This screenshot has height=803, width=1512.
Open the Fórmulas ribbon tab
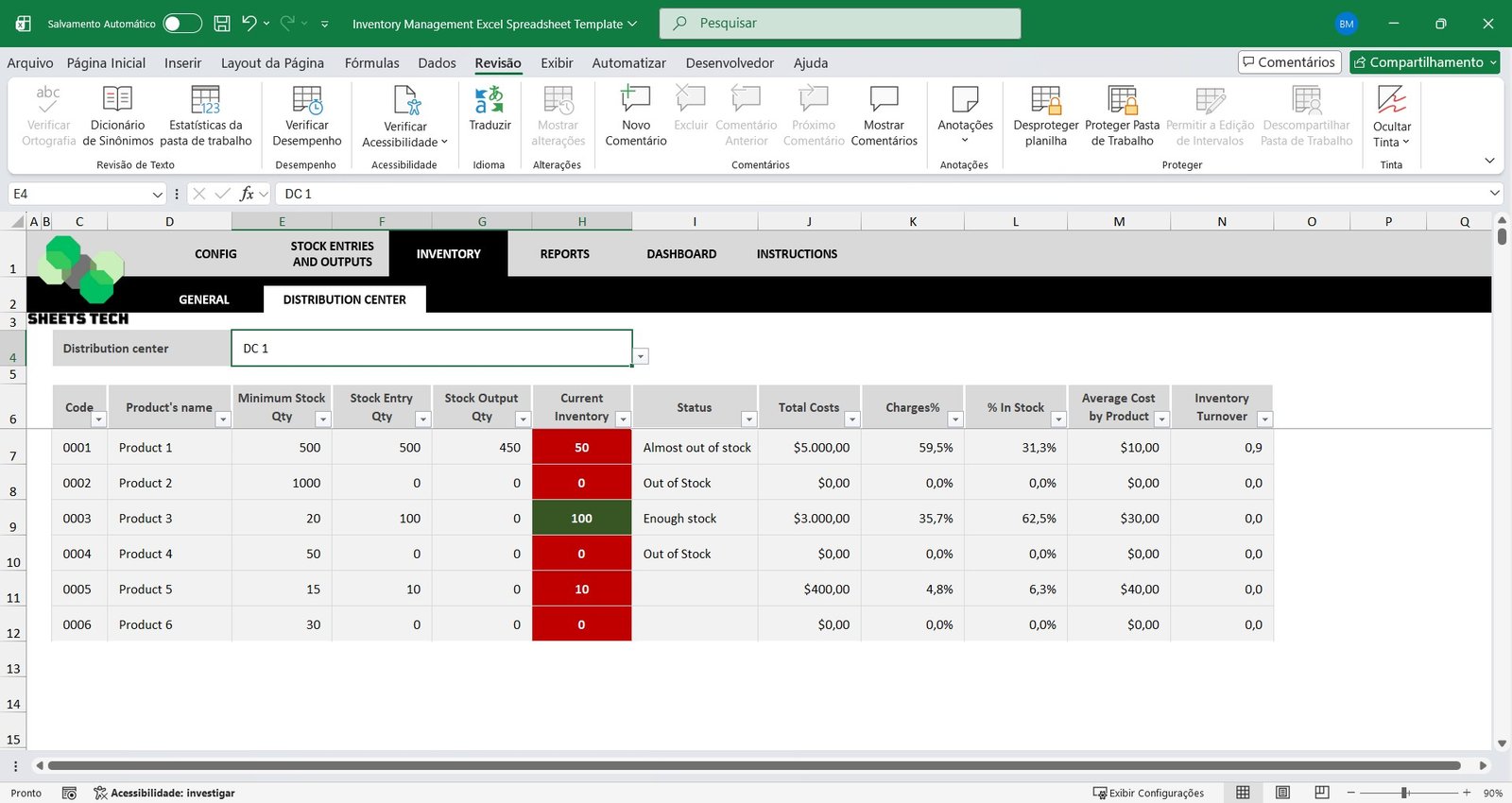(371, 63)
